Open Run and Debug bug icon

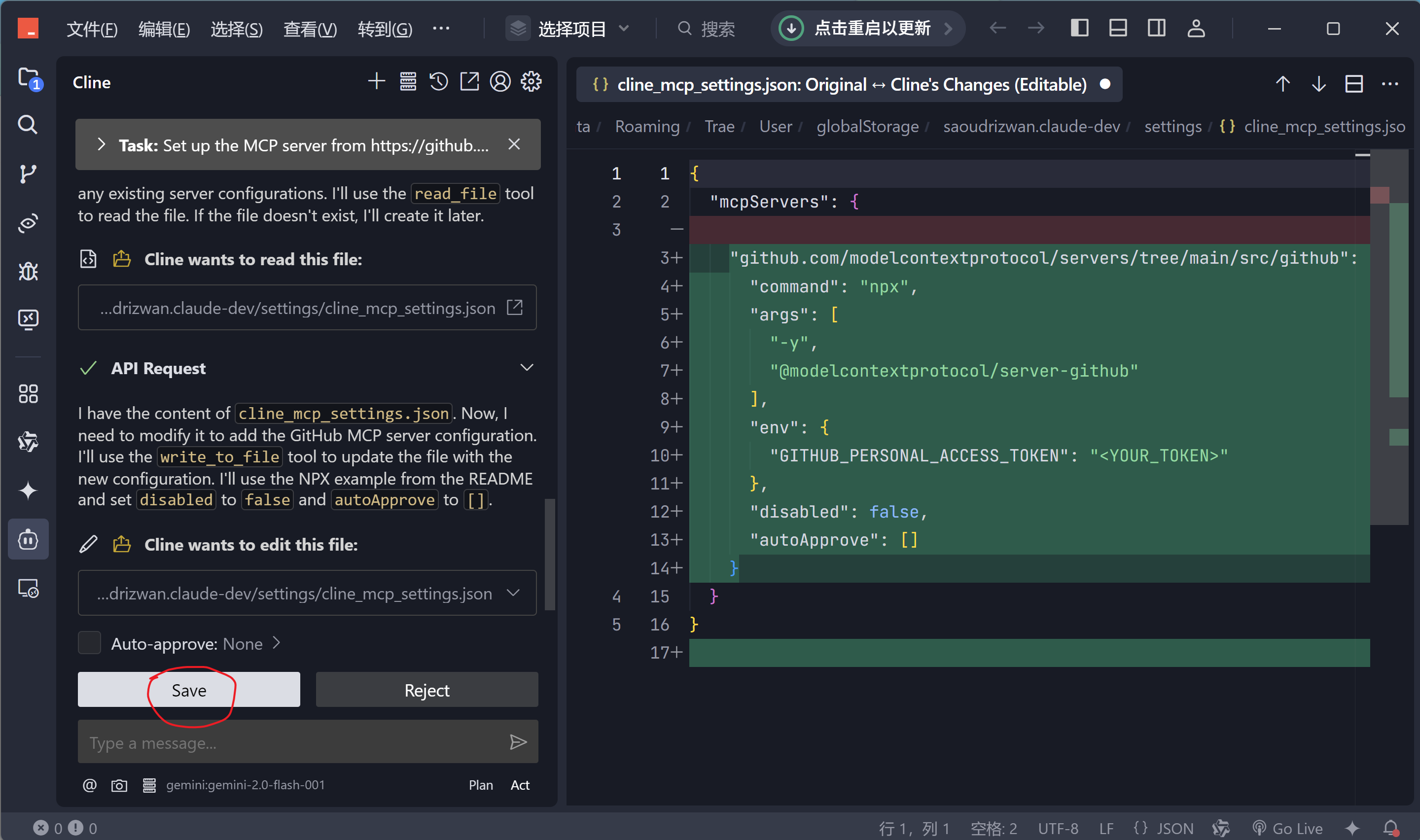28,272
